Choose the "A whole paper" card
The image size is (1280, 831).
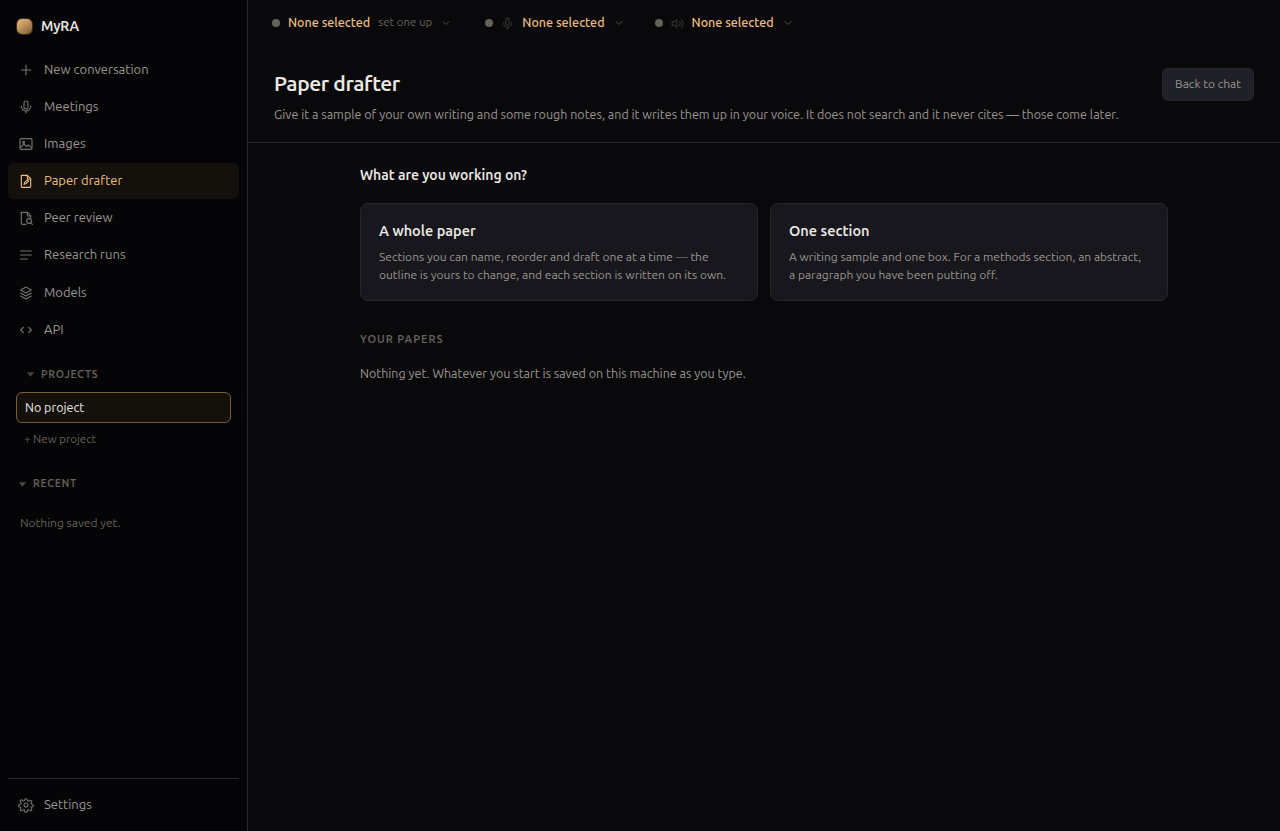click(x=559, y=252)
